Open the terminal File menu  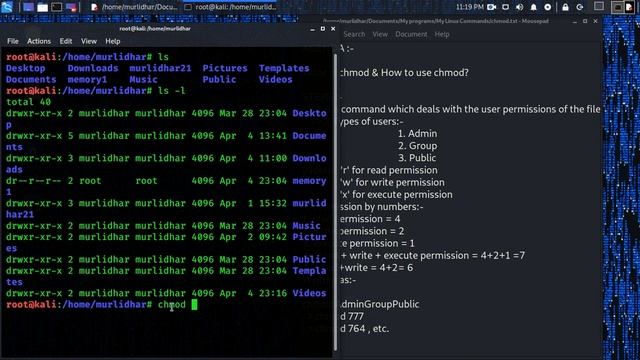tap(13, 41)
